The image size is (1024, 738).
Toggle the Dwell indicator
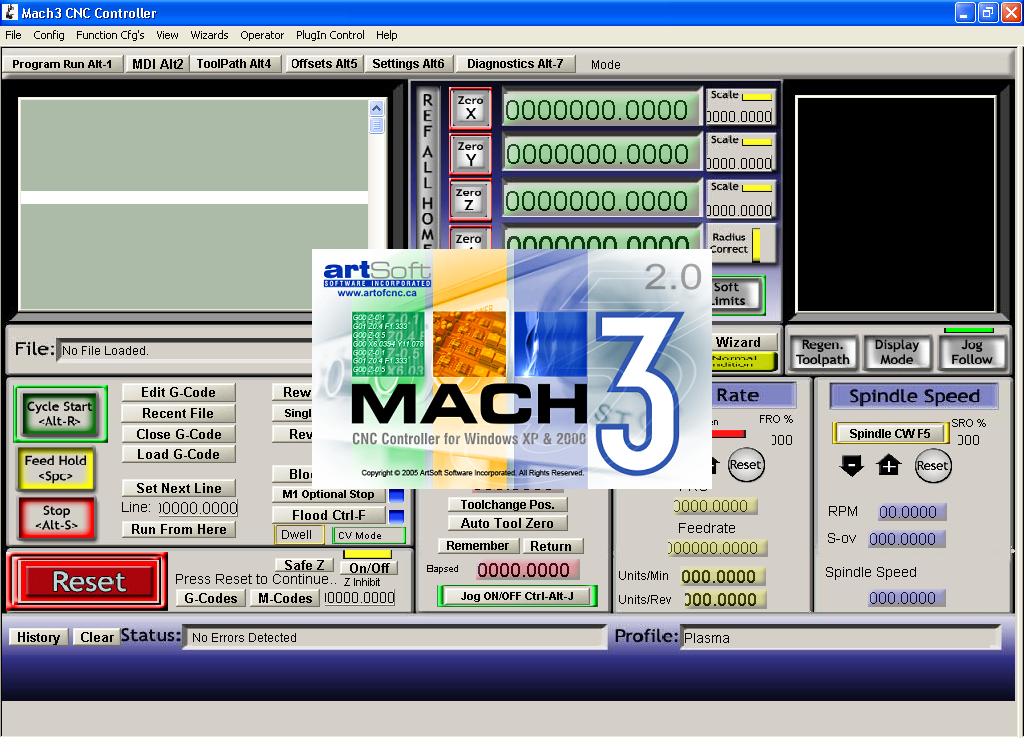(x=298, y=535)
